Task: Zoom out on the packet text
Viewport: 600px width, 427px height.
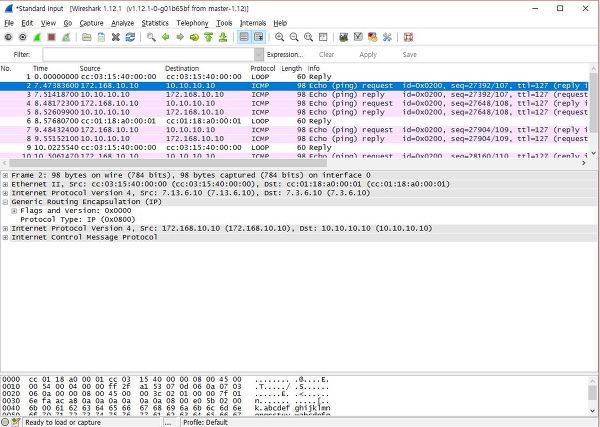Action: 294,37
